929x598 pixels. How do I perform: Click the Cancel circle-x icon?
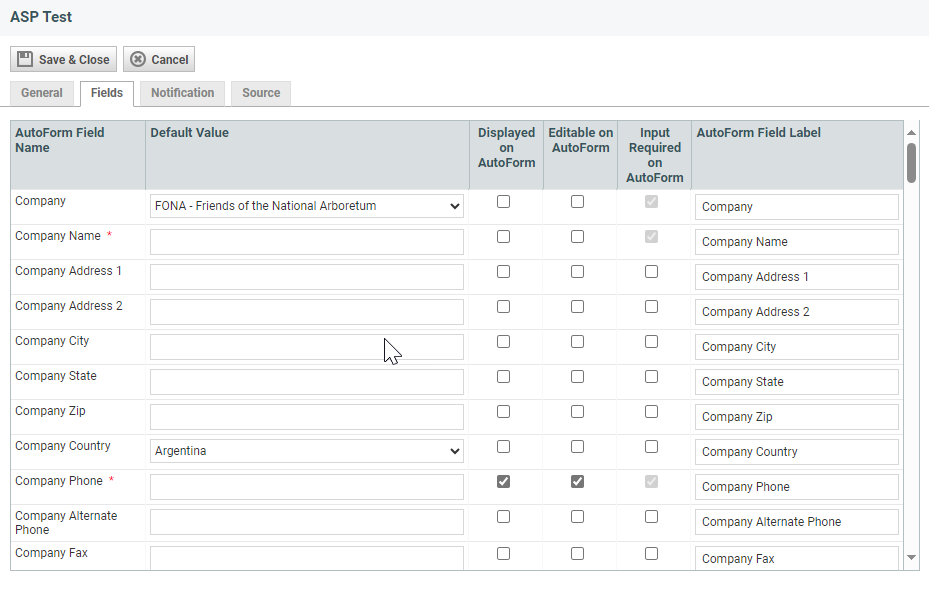coord(138,59)
